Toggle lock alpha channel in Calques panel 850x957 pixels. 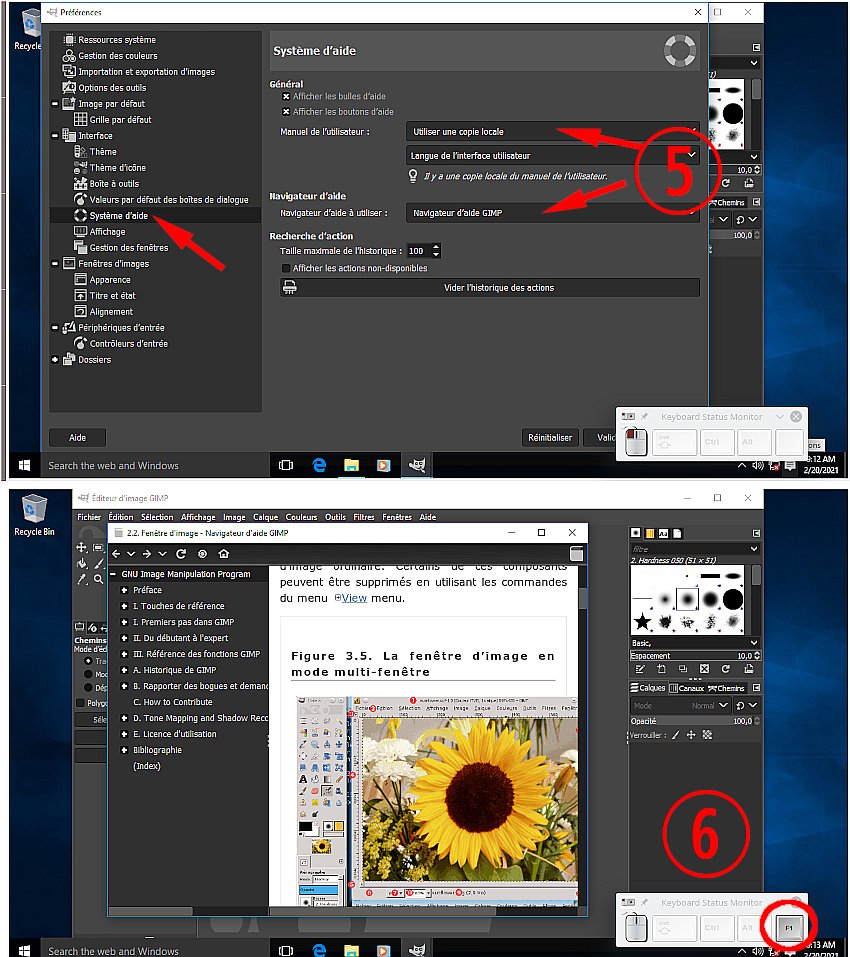[707, 735]
